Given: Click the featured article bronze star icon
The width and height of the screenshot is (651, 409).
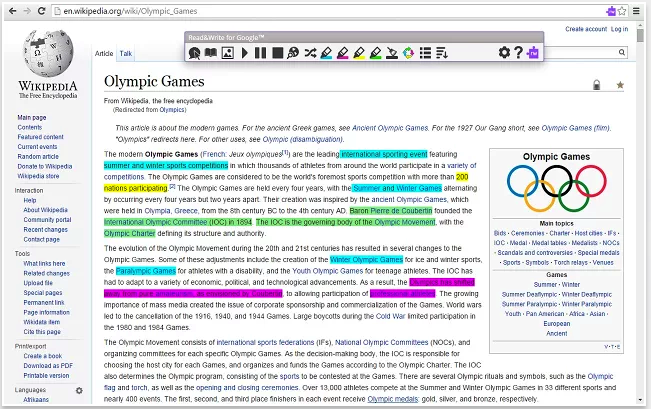Looking at the screenshot, I should [620, 85].
